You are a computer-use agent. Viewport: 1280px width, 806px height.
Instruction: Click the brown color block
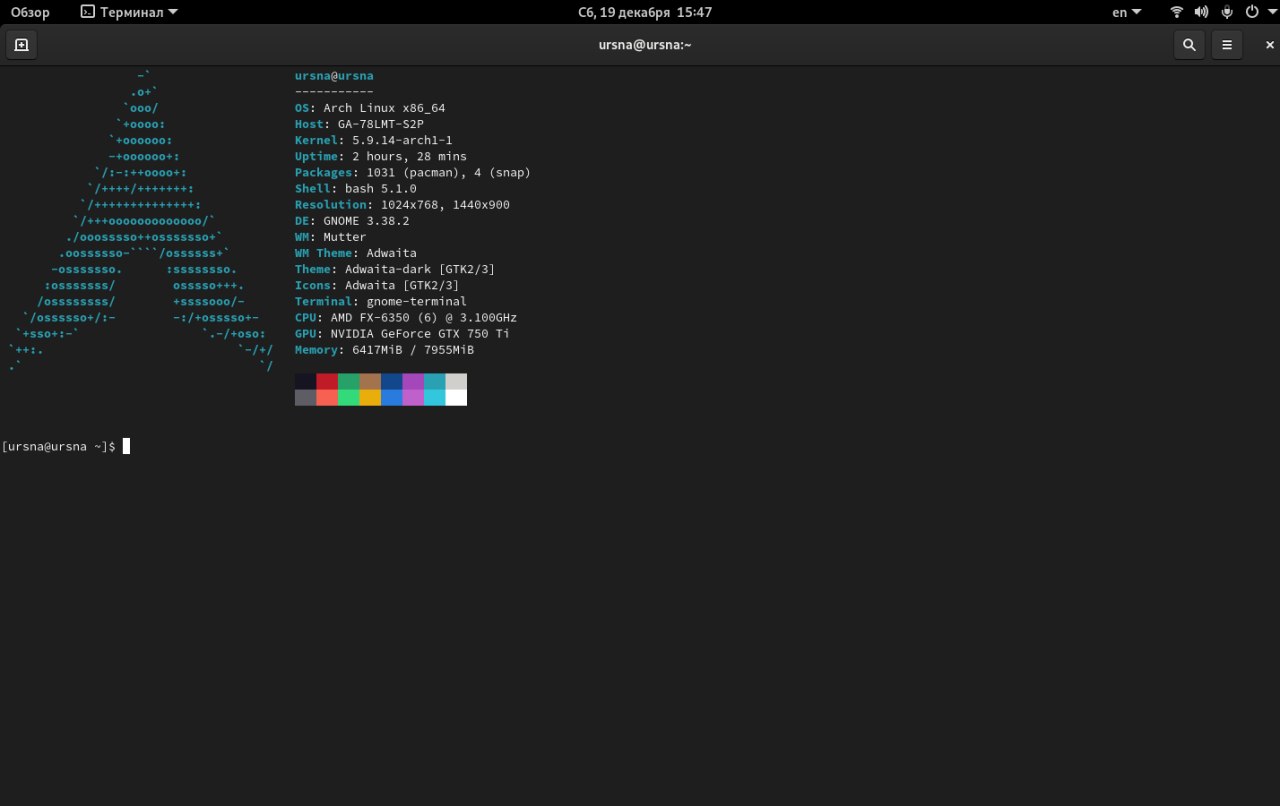pos(370,381)
